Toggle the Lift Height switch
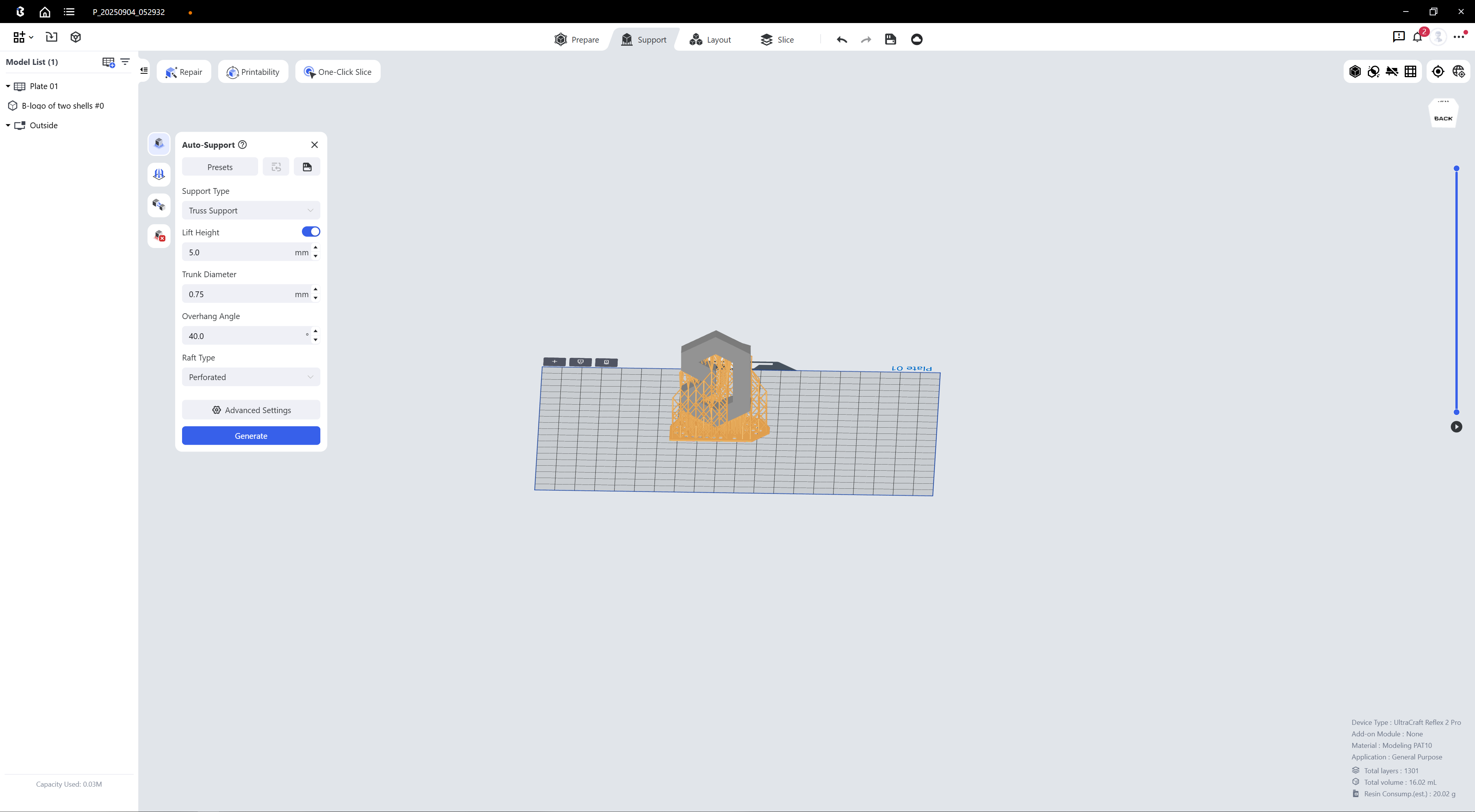The width and height of the screenshot is (1475, 812). [310, 232]
